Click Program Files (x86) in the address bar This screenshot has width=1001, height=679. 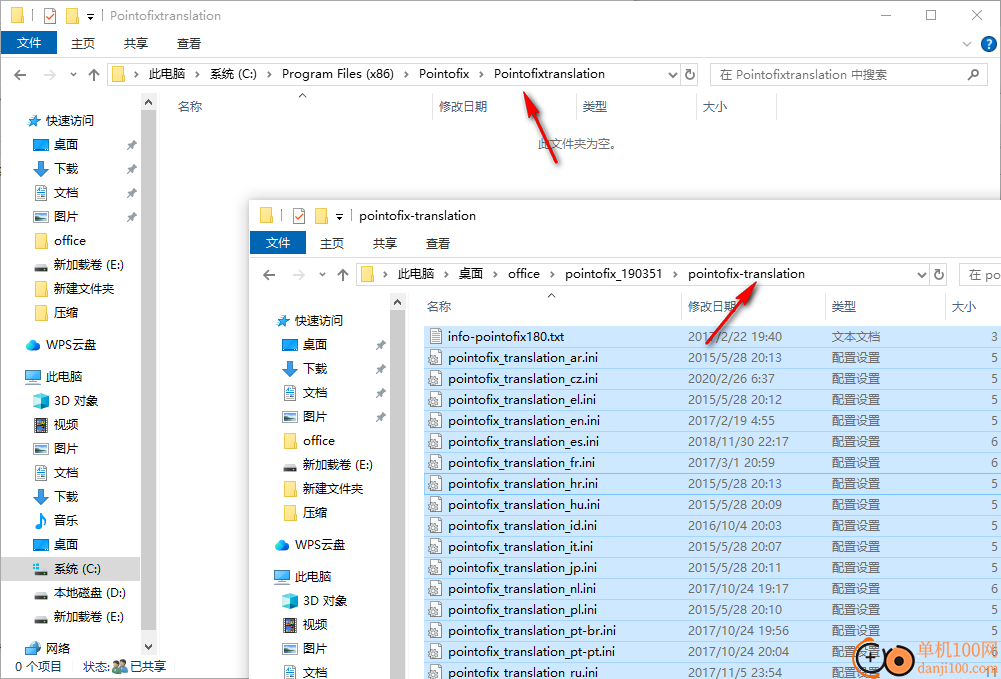pos(338,74)
